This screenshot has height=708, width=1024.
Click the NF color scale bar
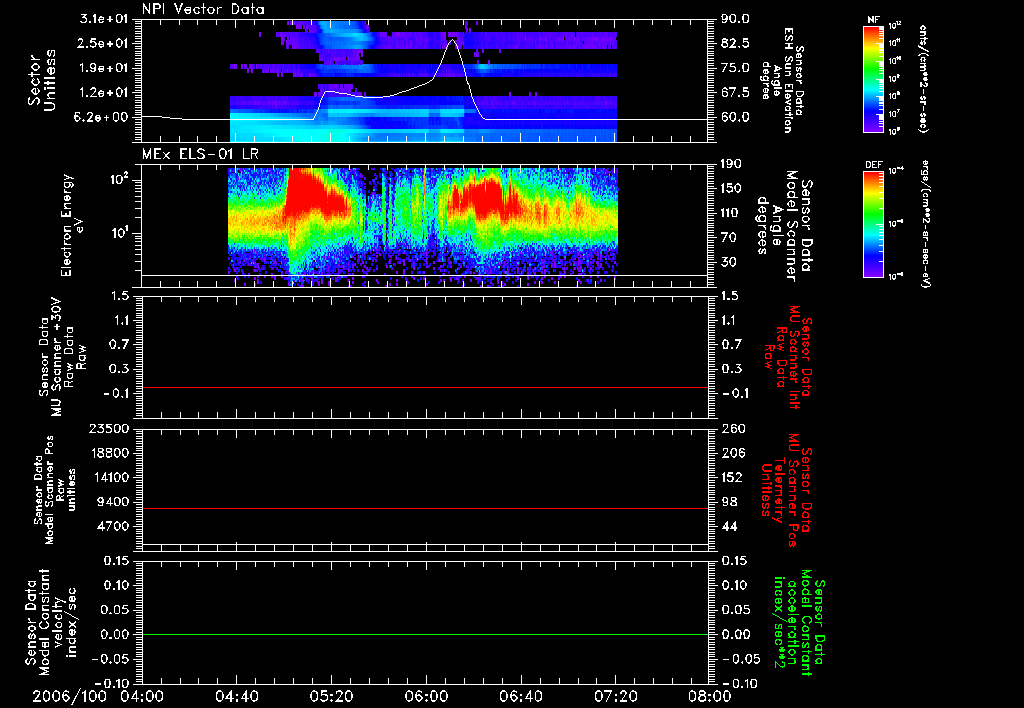click(x=874, y=79)
